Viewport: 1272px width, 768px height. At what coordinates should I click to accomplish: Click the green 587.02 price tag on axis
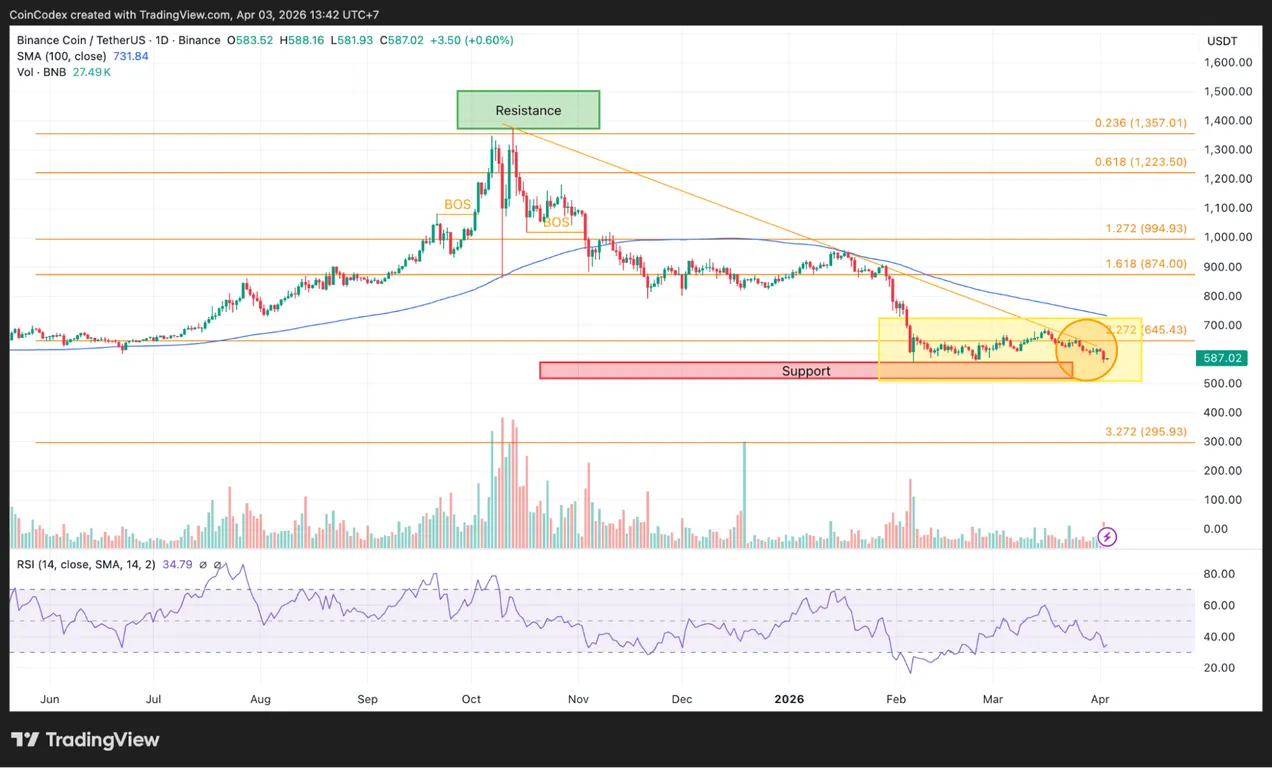click(x=1221, y=357)
